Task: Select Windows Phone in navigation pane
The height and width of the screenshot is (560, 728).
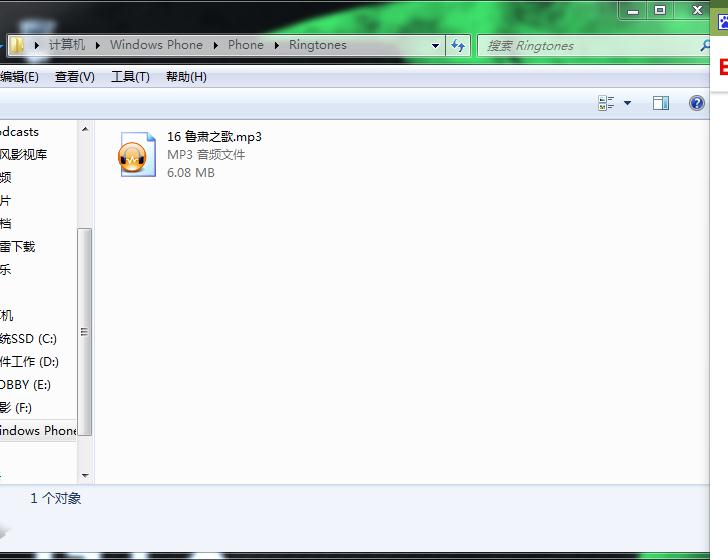Action: click(x=38, y=430)
